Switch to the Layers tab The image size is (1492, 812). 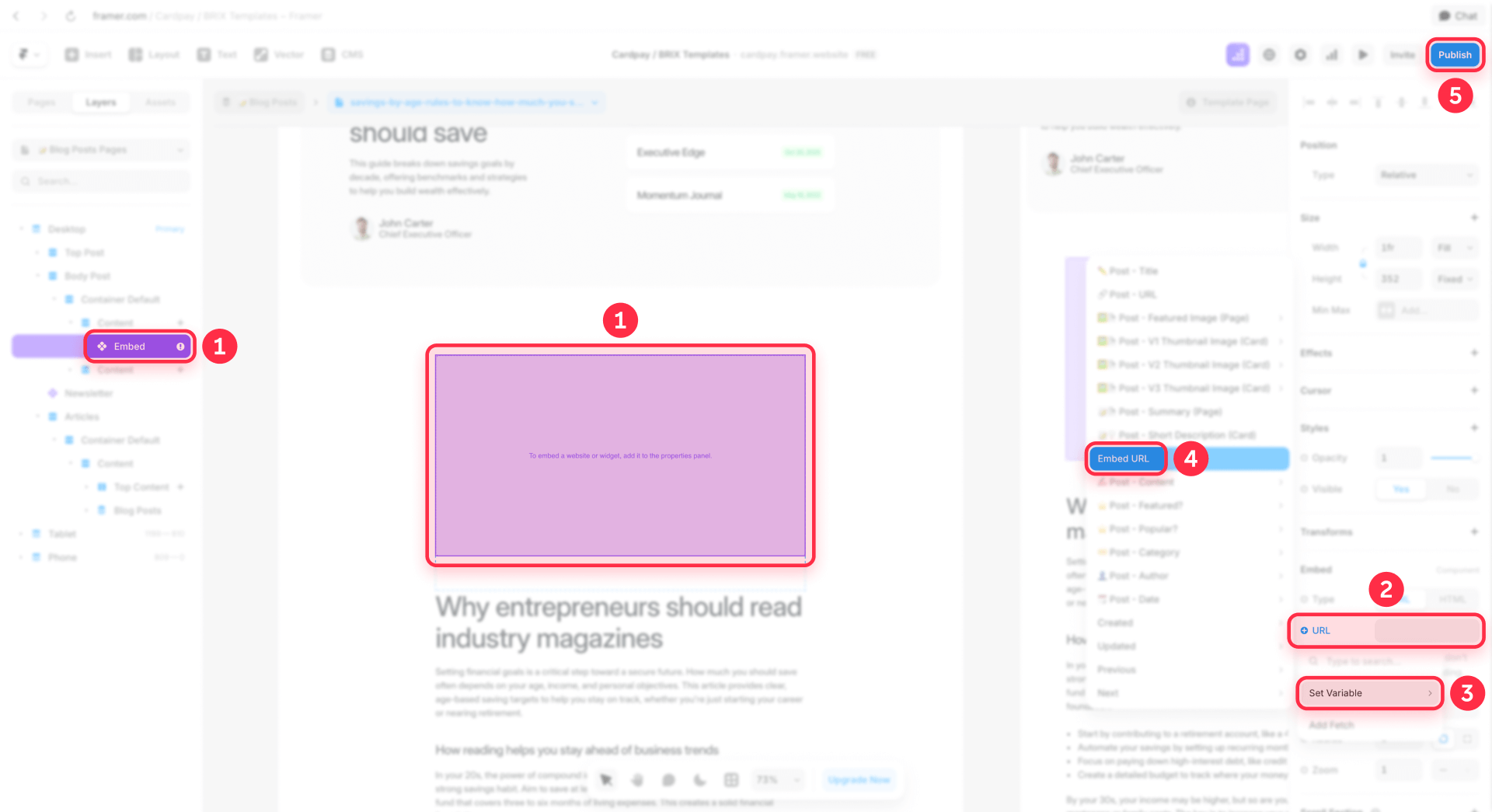click(100, 102)
